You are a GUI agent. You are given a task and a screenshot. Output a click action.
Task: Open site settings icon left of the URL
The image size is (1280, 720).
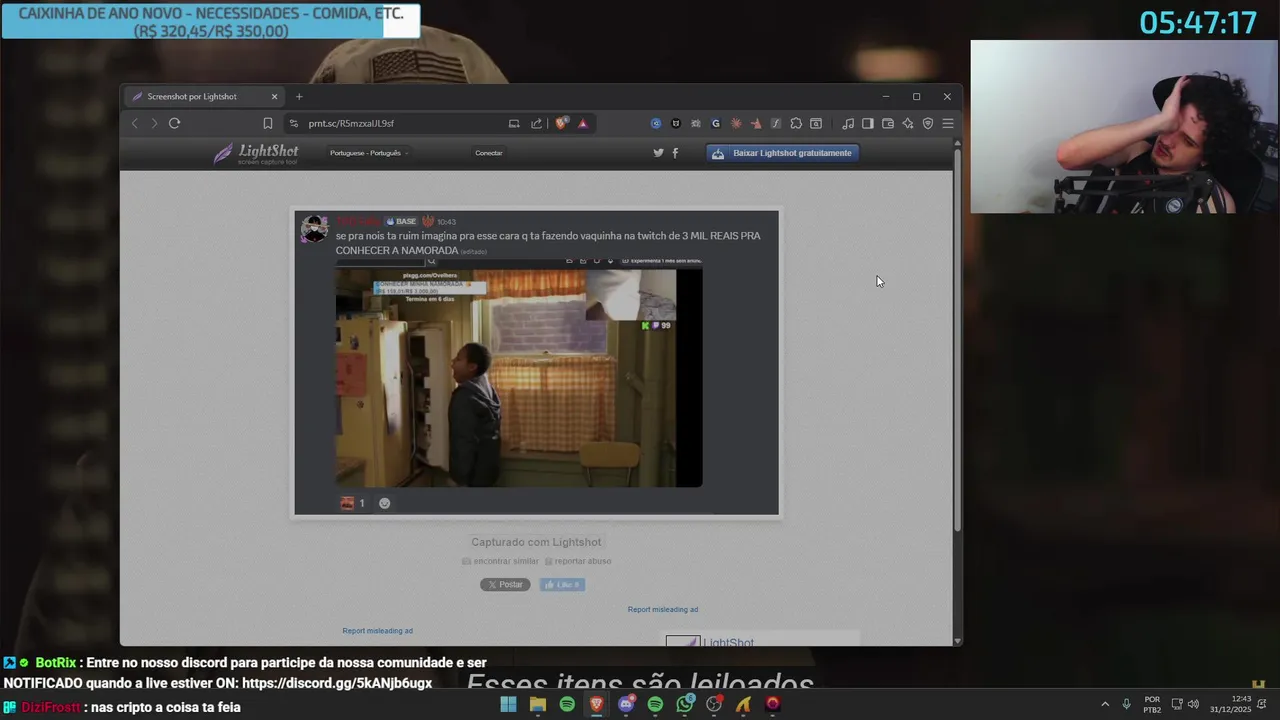[293, 123]
